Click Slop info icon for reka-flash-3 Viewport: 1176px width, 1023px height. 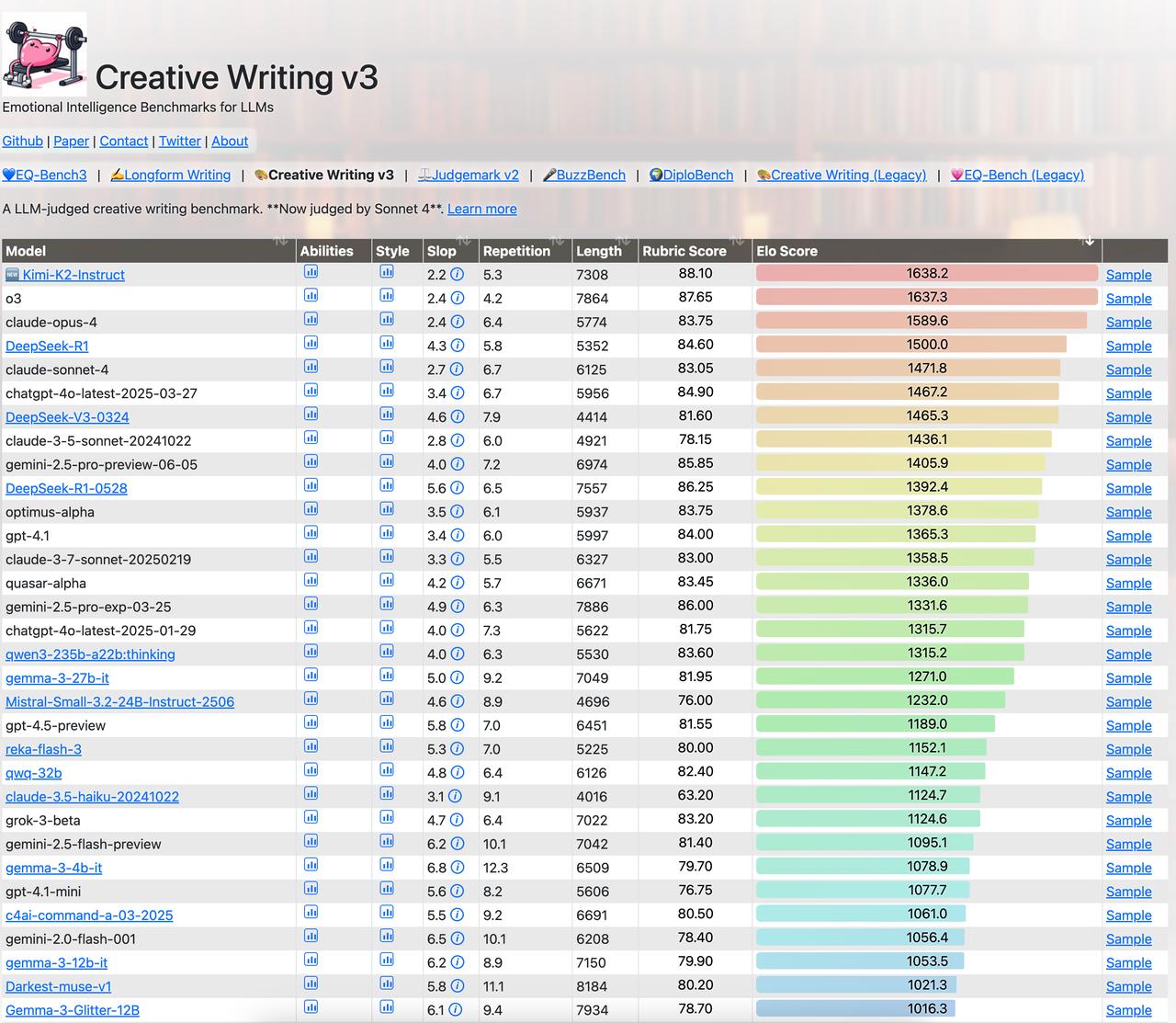click(458, 749)
